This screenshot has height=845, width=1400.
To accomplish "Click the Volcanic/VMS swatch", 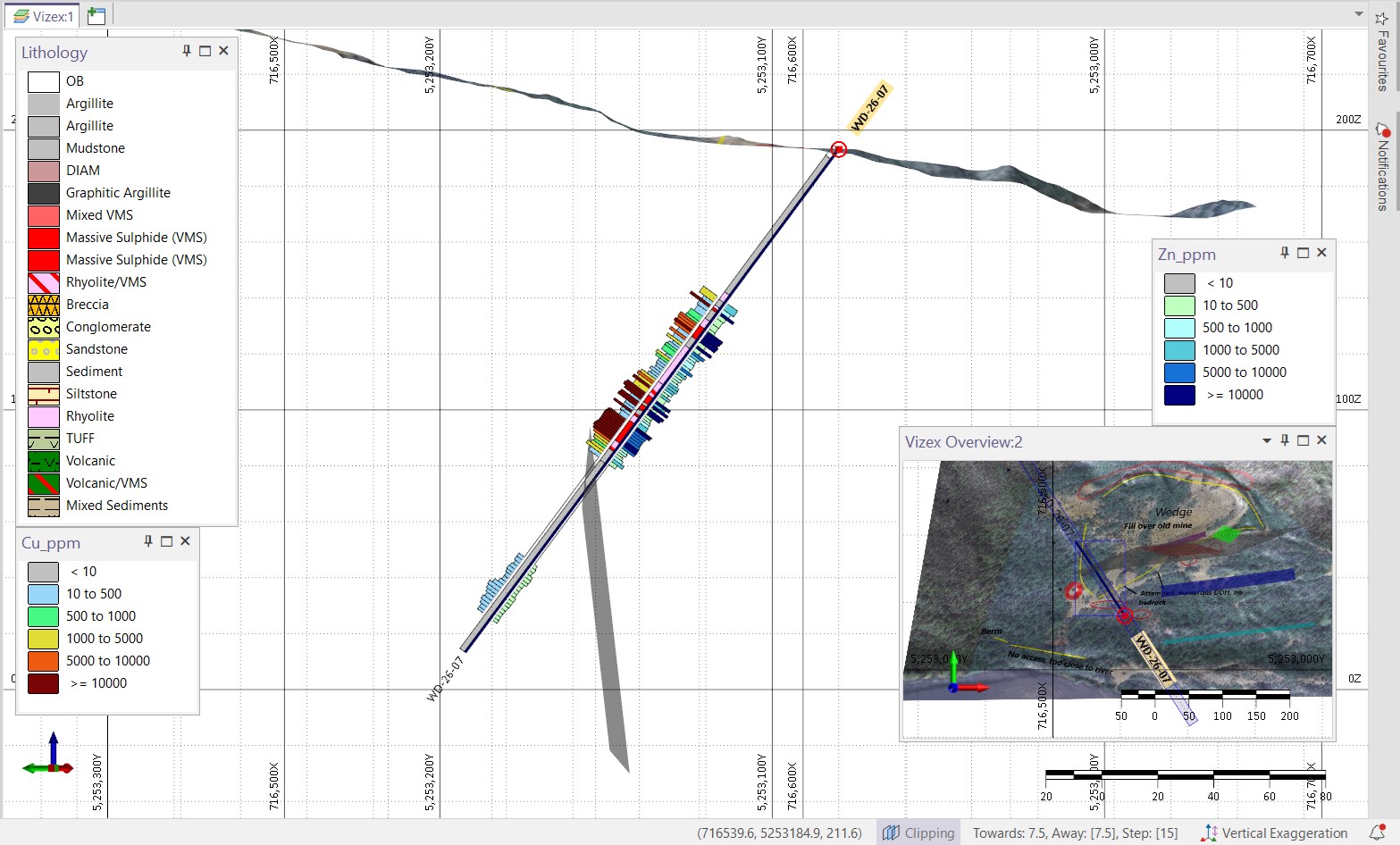I will 44,483.
